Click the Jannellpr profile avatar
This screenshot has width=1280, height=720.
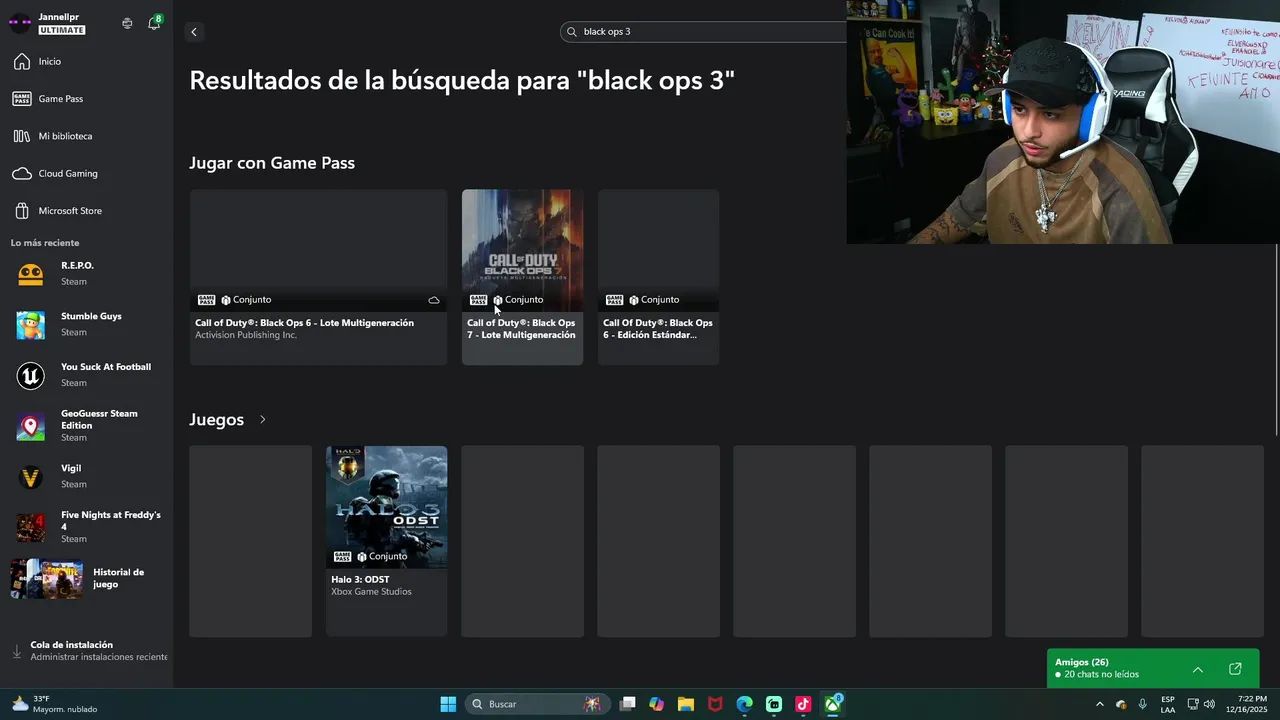pyautogui.click(x=20, y=23)
